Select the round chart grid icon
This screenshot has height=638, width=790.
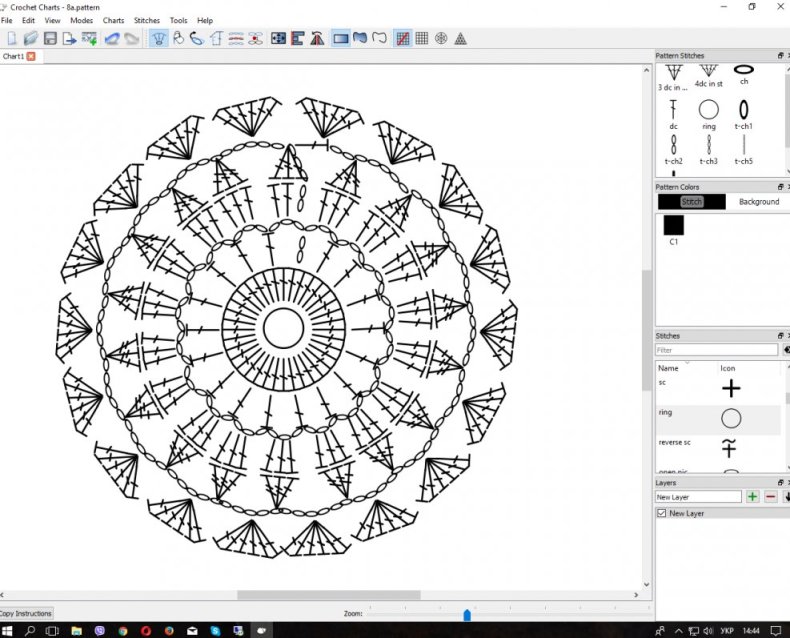(440, 38)
